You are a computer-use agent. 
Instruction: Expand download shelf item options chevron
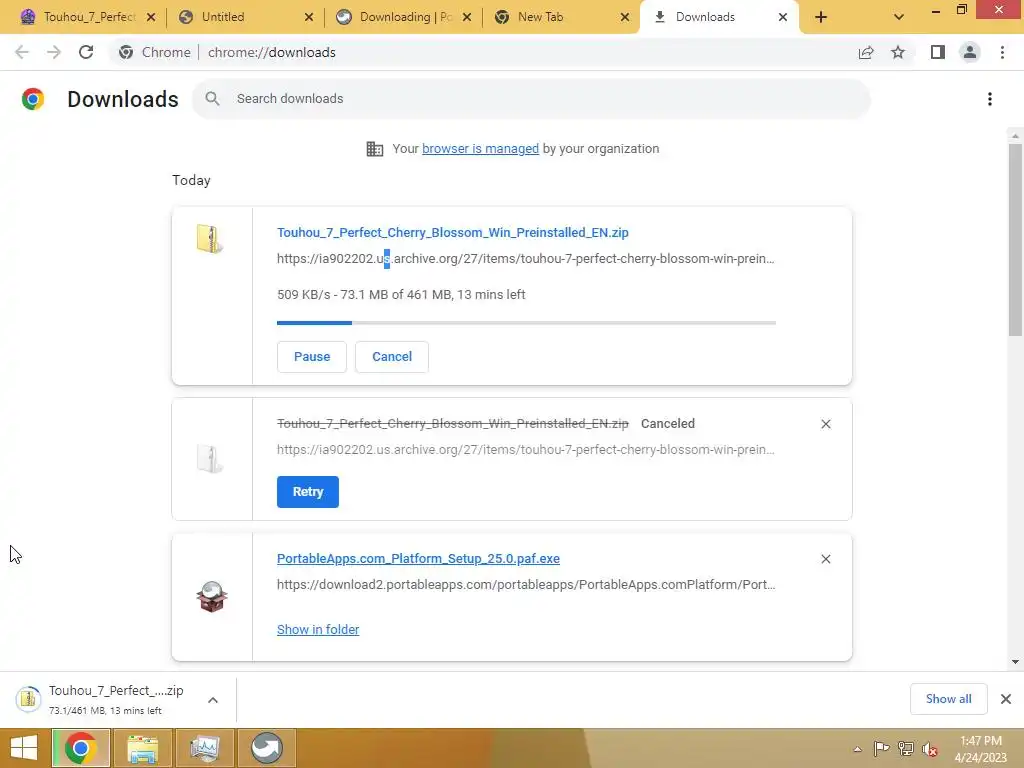(x=213, y=700)
